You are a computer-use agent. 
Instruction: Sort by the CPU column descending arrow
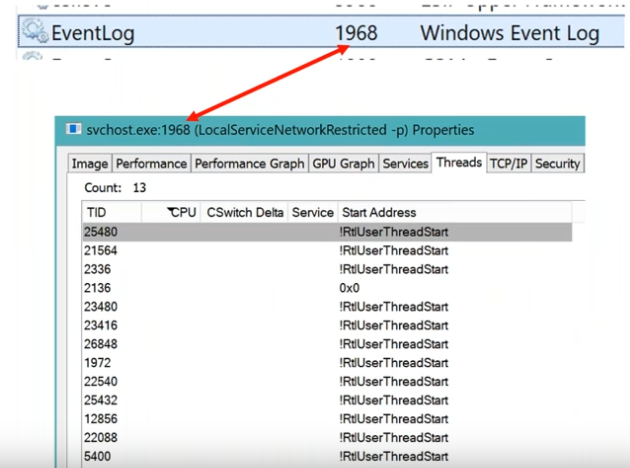coord(172,210)
